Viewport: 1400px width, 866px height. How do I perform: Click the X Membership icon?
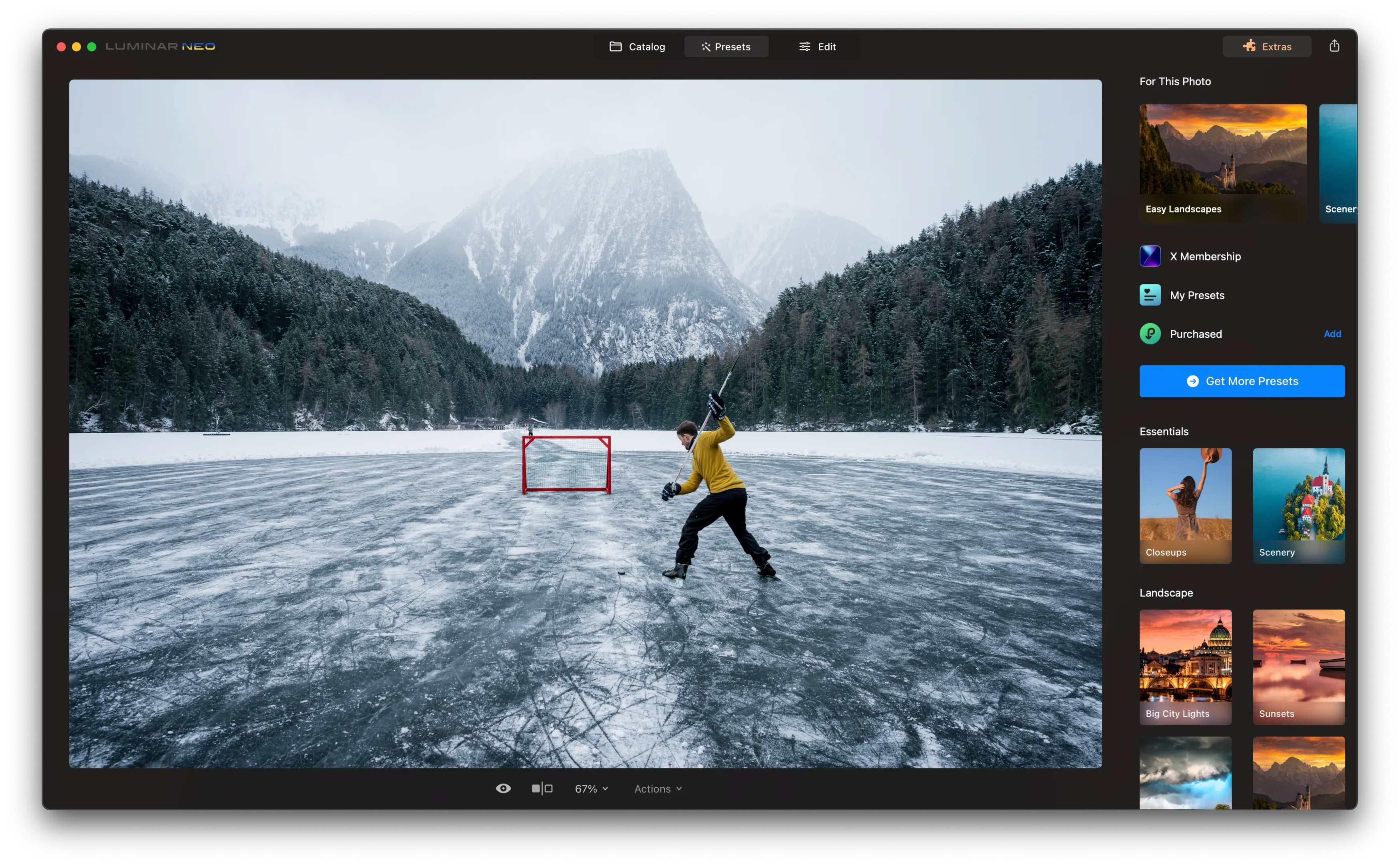click(x=1150, y=256)
